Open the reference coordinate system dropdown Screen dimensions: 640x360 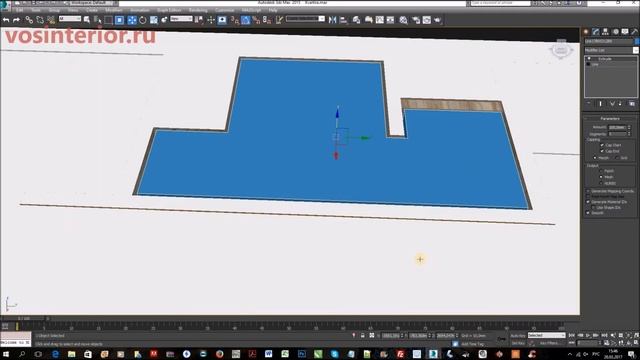(181, 19)
